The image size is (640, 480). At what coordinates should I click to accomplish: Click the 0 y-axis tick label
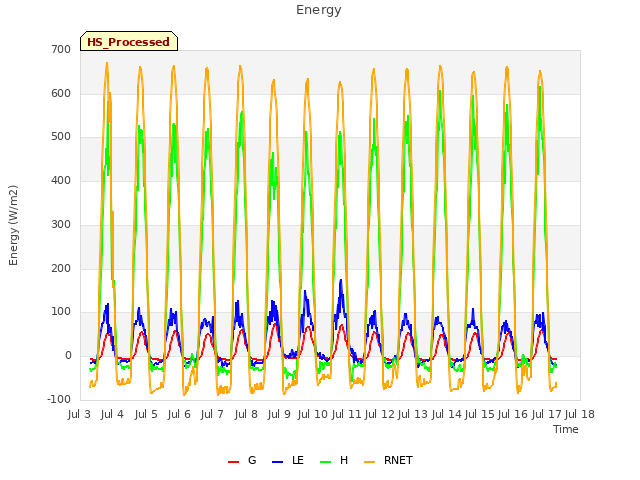pyautogui.click(x=68, y=356)
